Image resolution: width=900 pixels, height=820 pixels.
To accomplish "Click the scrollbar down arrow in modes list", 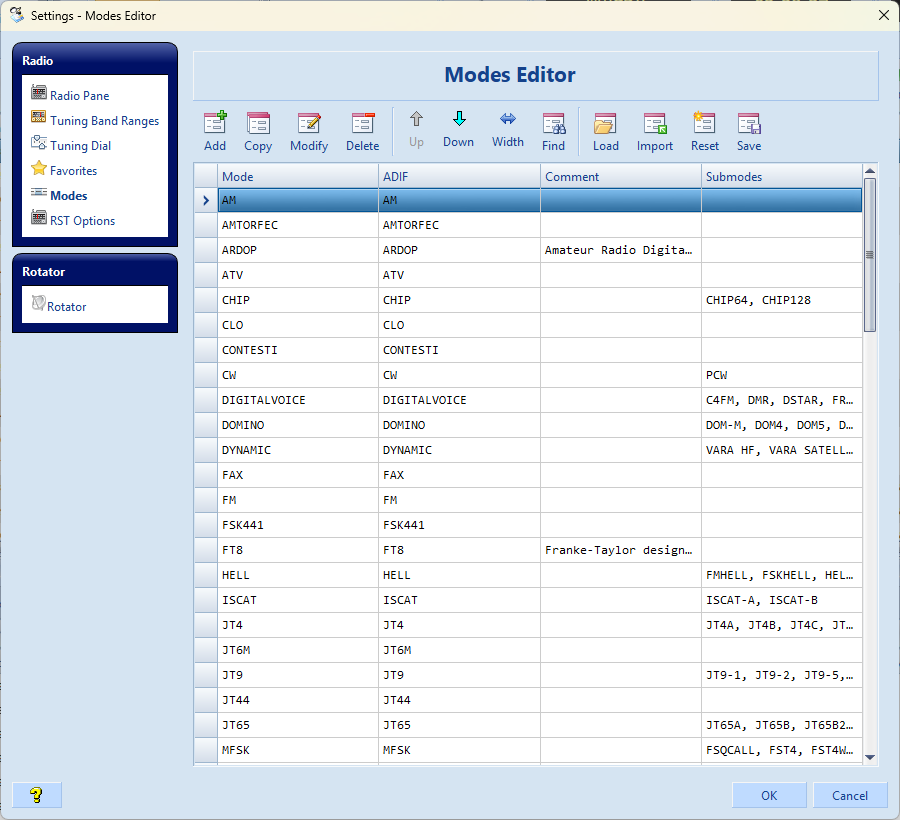I will 869,758.
